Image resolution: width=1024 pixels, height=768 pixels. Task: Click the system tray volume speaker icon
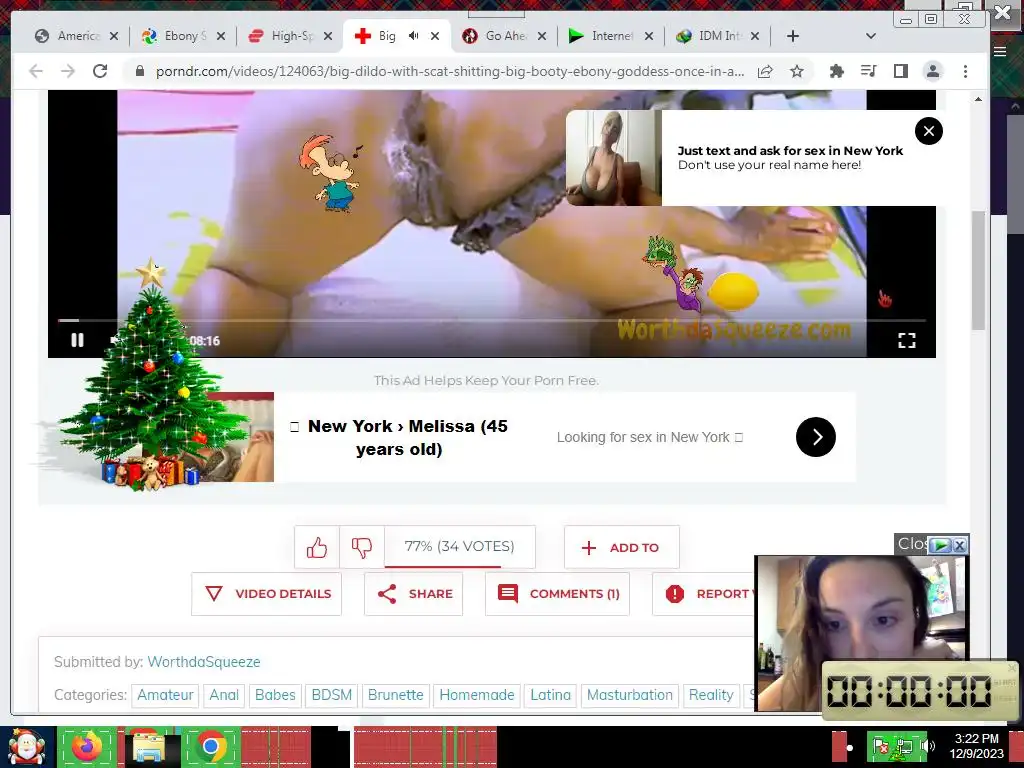pyautogui.click(x=926, y=746)
